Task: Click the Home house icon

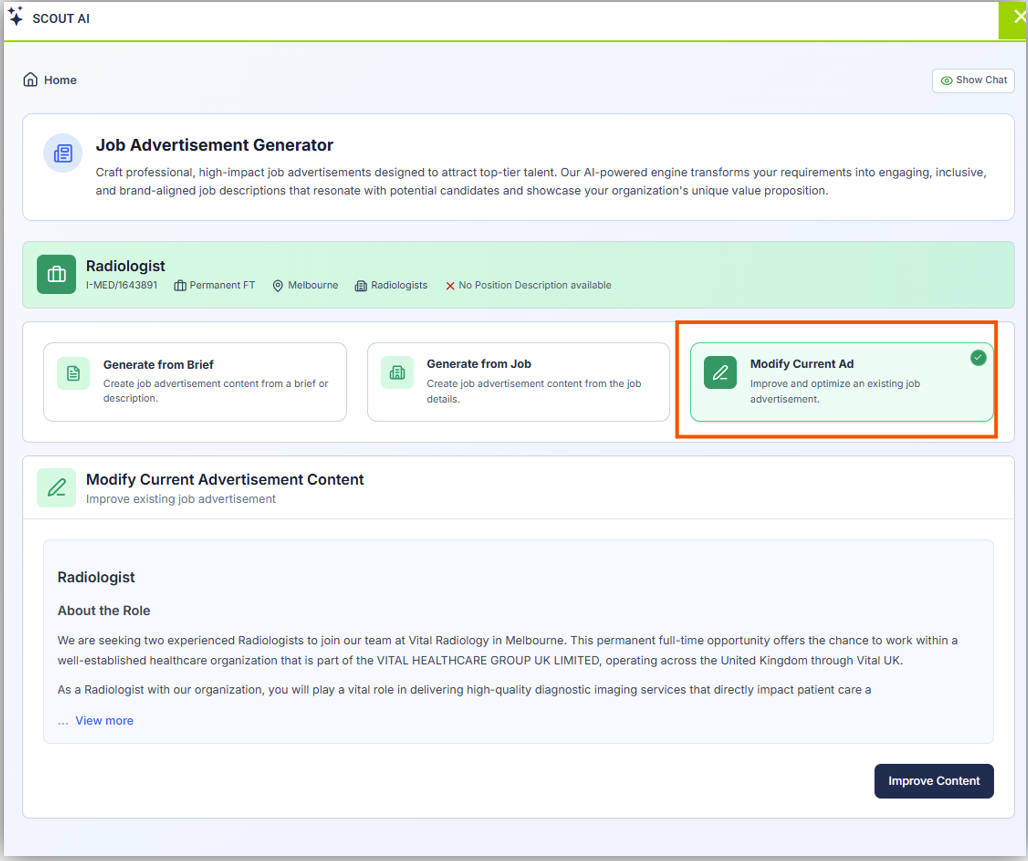Action: click(x=31, y=80)
